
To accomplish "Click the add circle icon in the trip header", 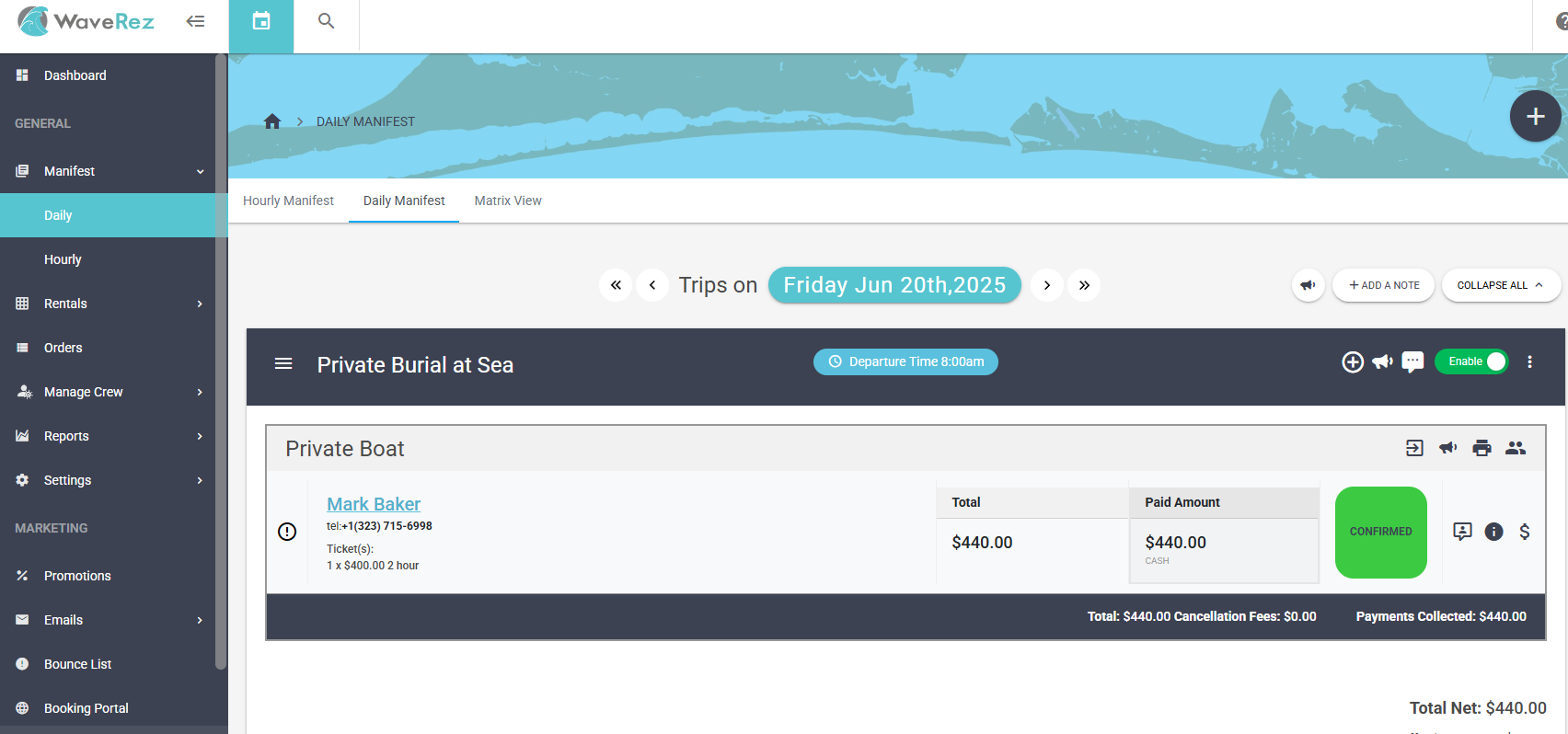I will pyautogui.click(x=1353, y=362).
